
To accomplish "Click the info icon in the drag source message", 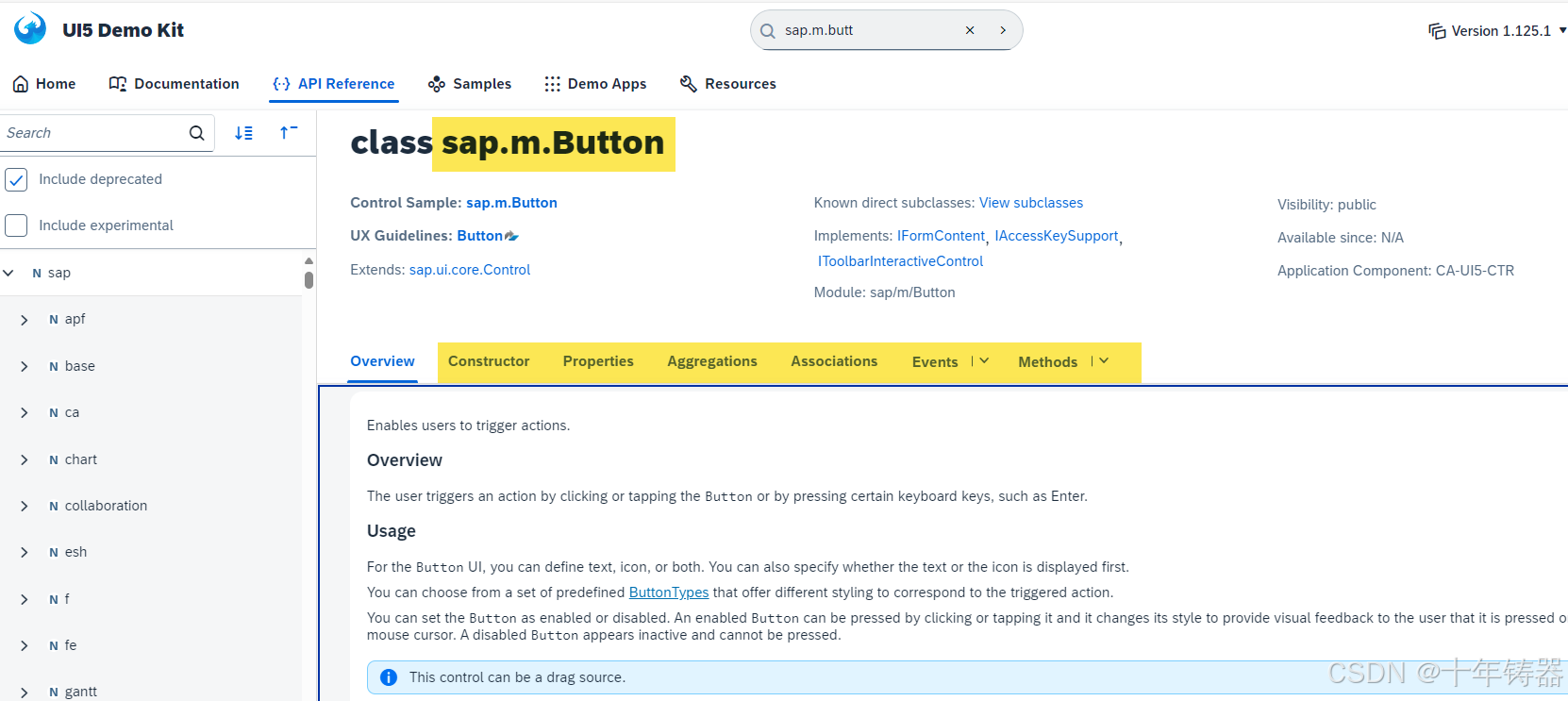I will pos(388,677).
